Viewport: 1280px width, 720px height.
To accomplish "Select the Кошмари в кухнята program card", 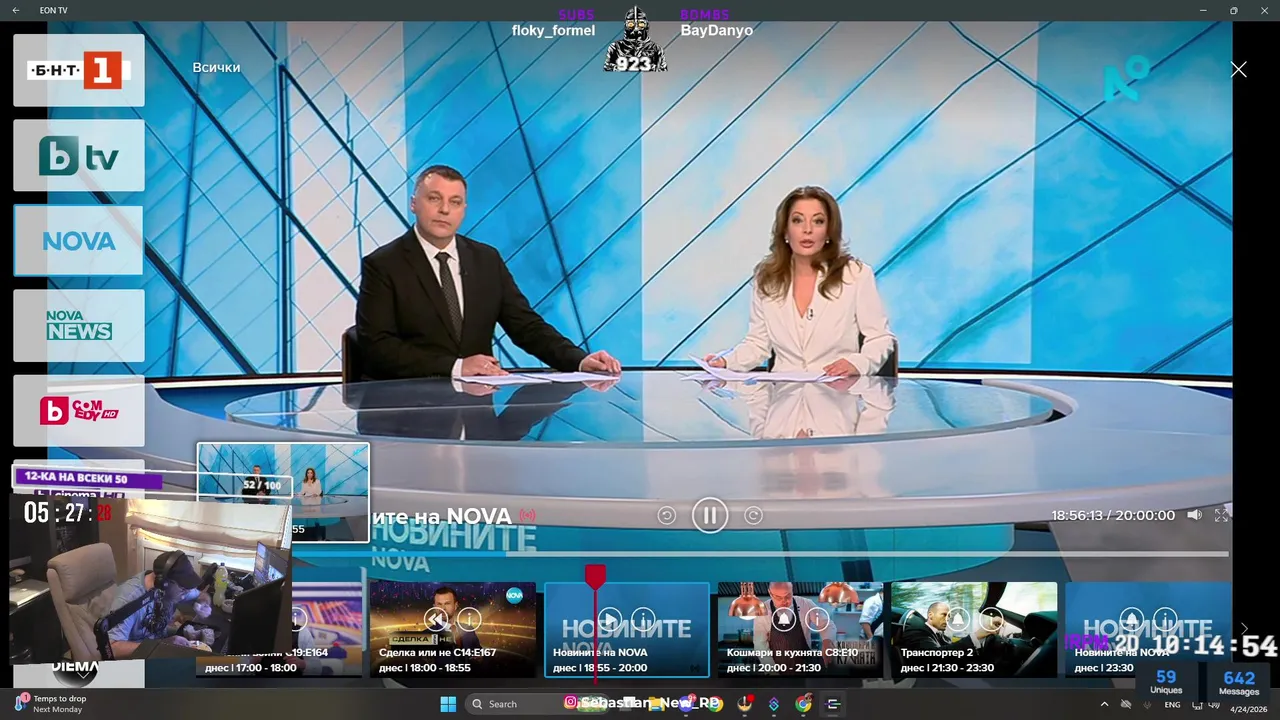I will pyautogui.click(x=800, y=629).
